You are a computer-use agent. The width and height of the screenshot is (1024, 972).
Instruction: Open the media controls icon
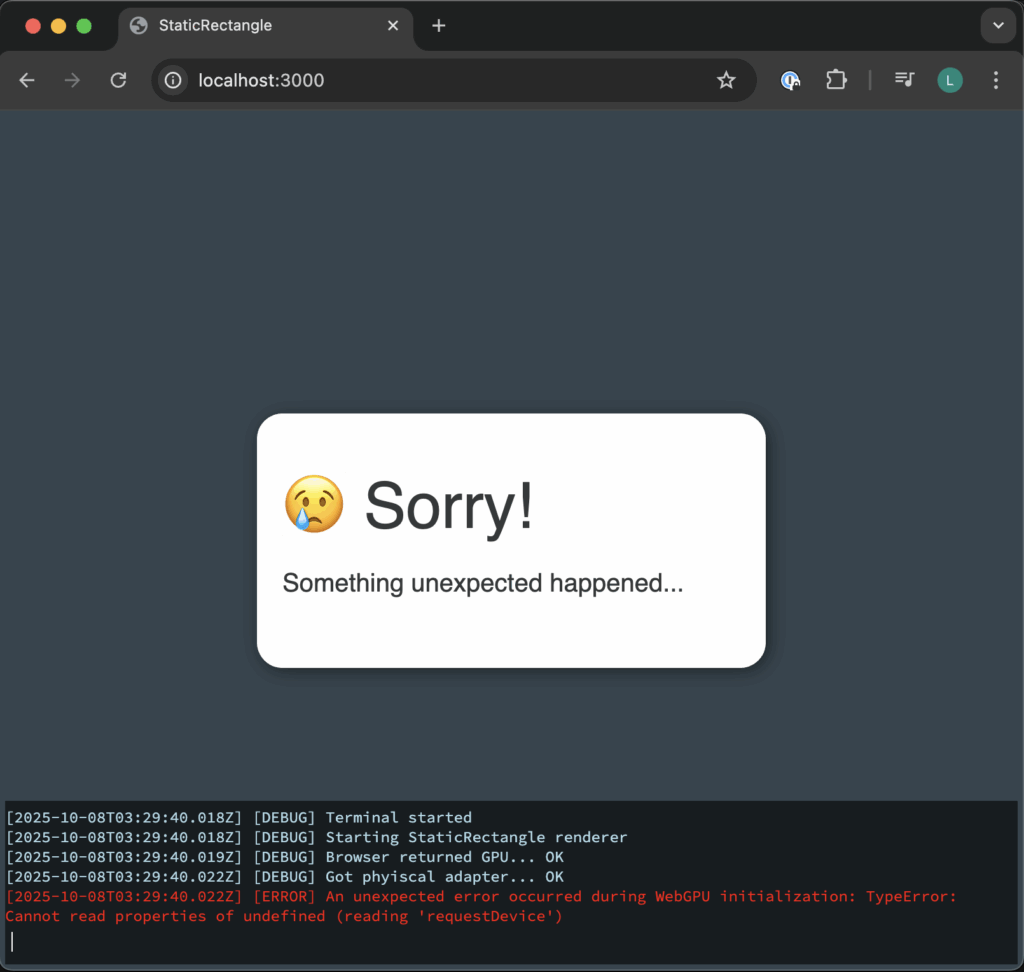[x=904, y=80]
